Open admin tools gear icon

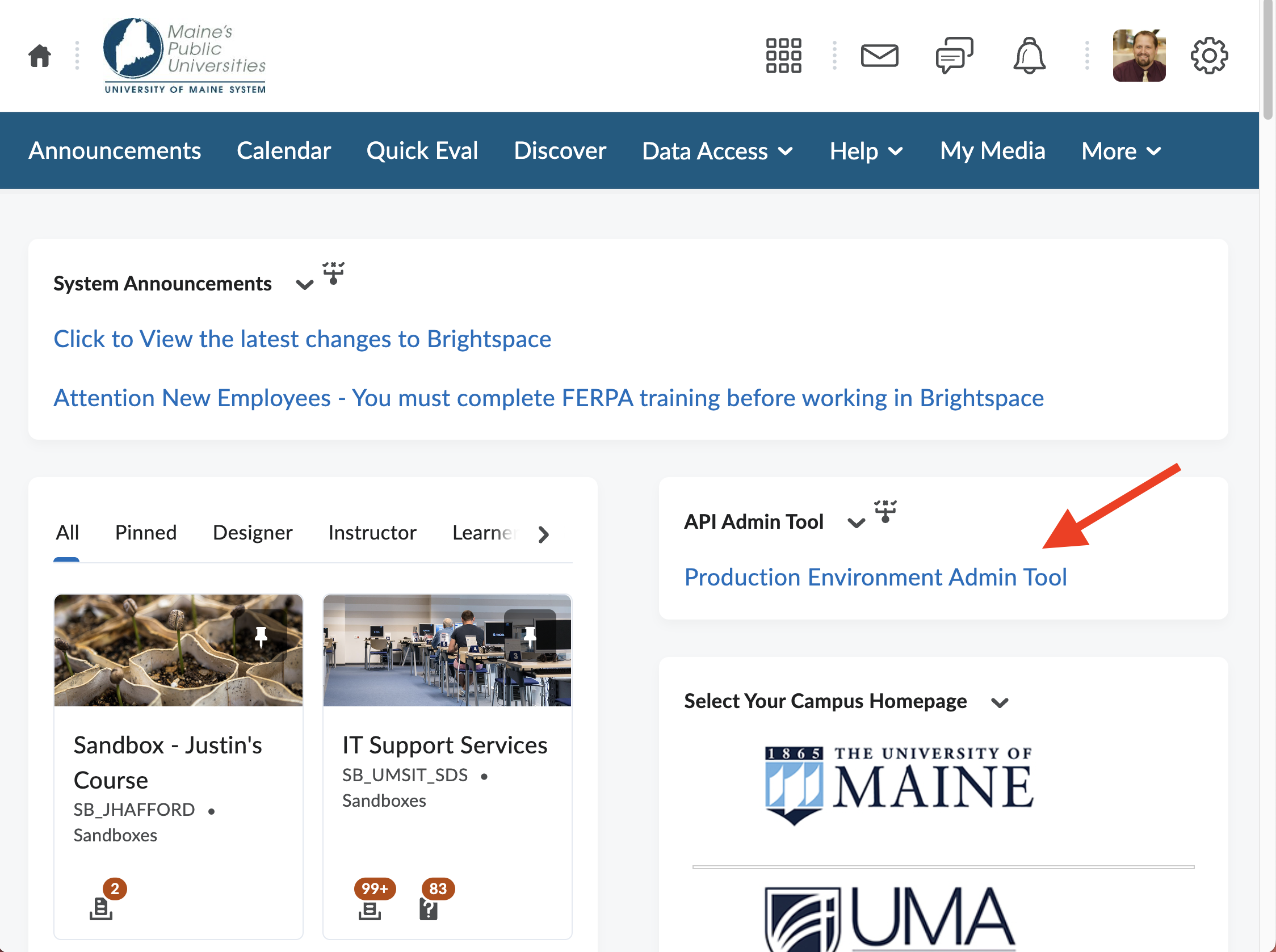pyautogui.click(x=1208, y=56)
